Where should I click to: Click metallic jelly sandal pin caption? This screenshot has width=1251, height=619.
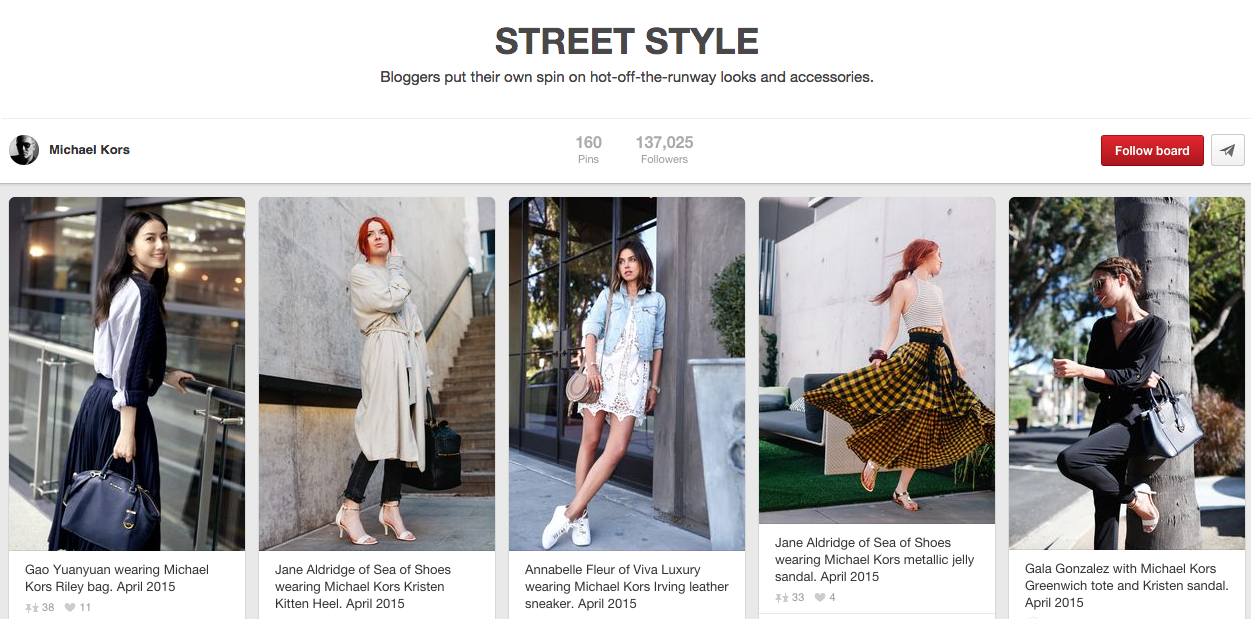point(874,560)
